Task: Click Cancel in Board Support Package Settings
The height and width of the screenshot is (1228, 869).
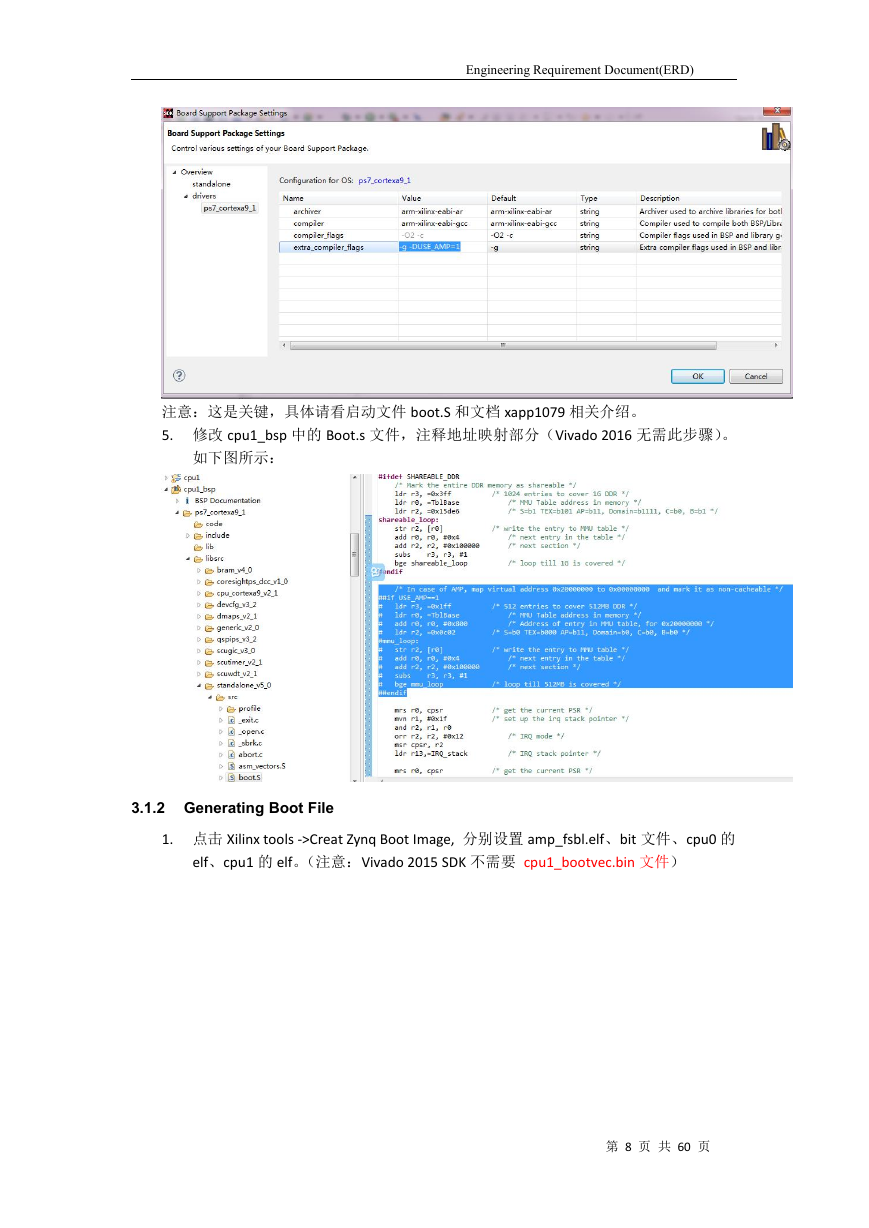Action: (x=756, y=376)
